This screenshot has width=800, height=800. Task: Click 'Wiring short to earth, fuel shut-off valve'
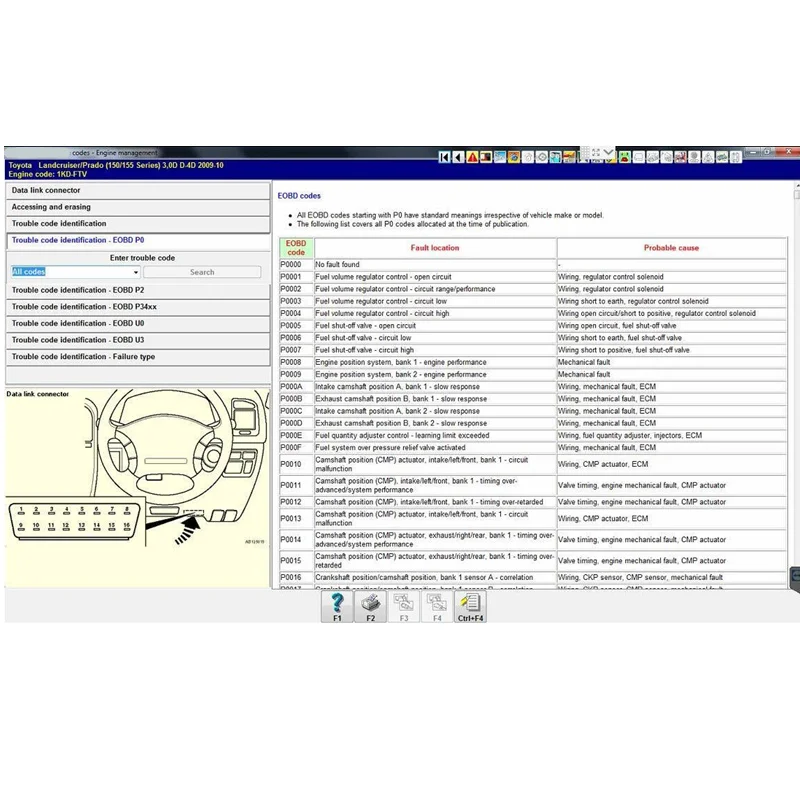point(671,338)
